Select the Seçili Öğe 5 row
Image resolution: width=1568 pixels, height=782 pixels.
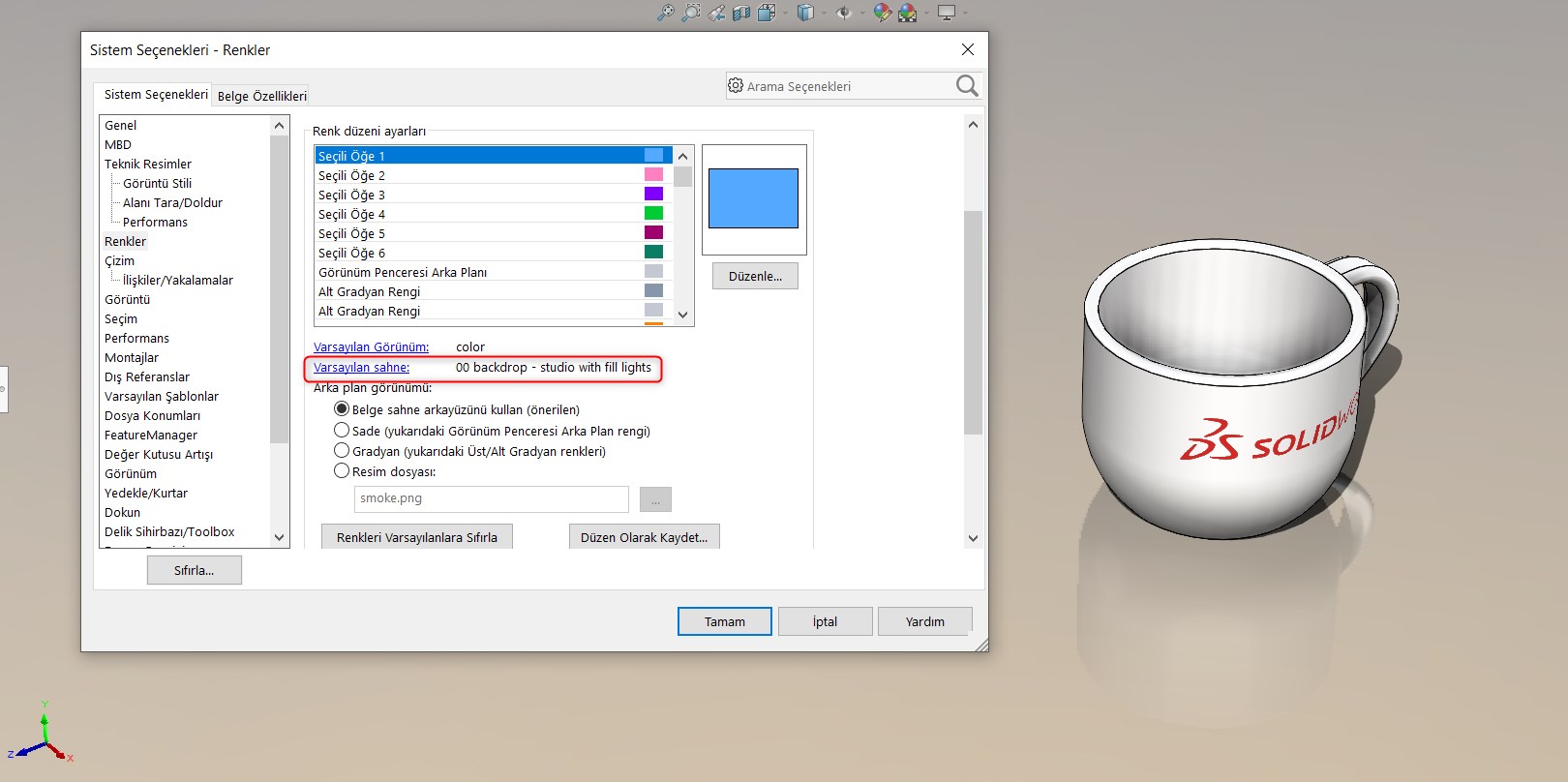pos(493,233)
